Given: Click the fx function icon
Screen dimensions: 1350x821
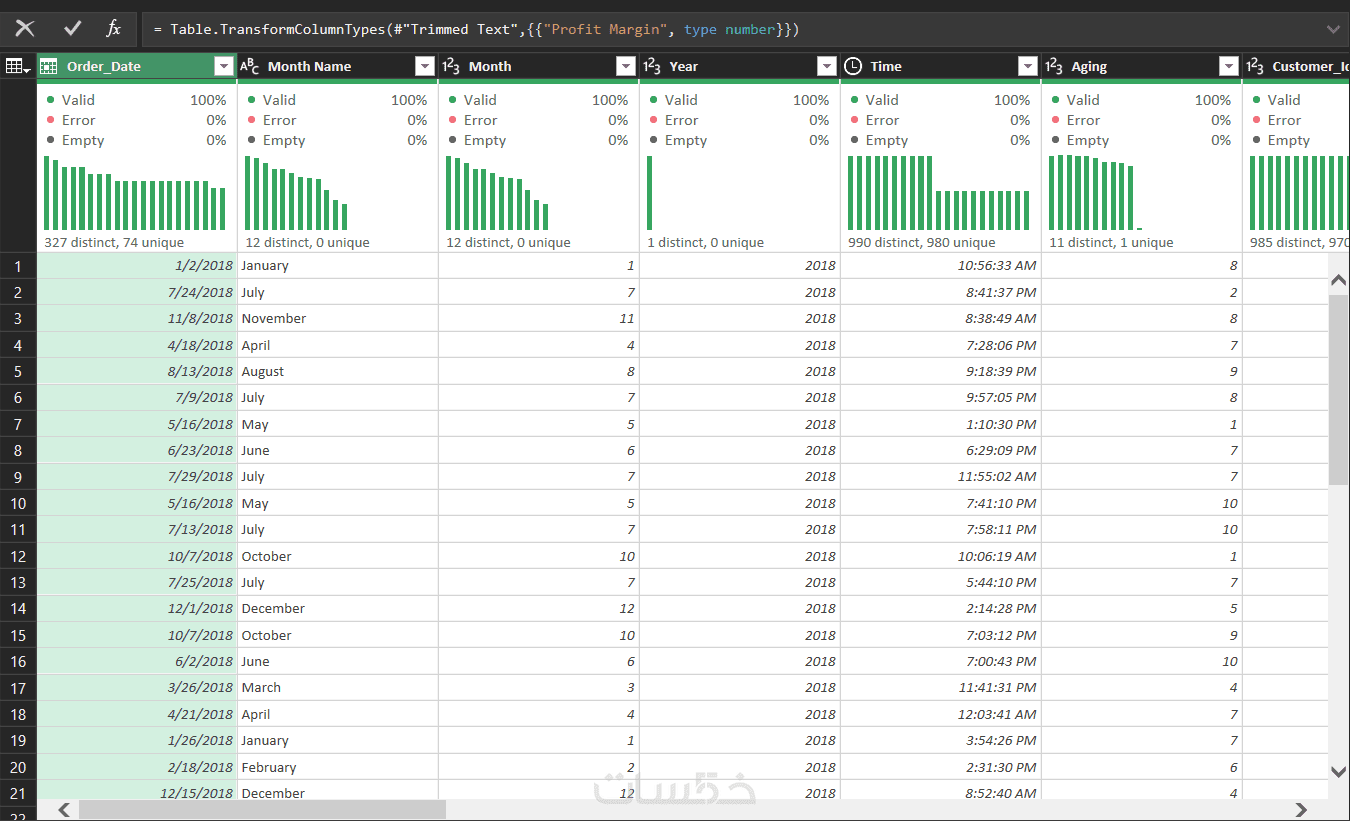Looking at the screenshot, I should pyautogui.click(x=114, y=29).
